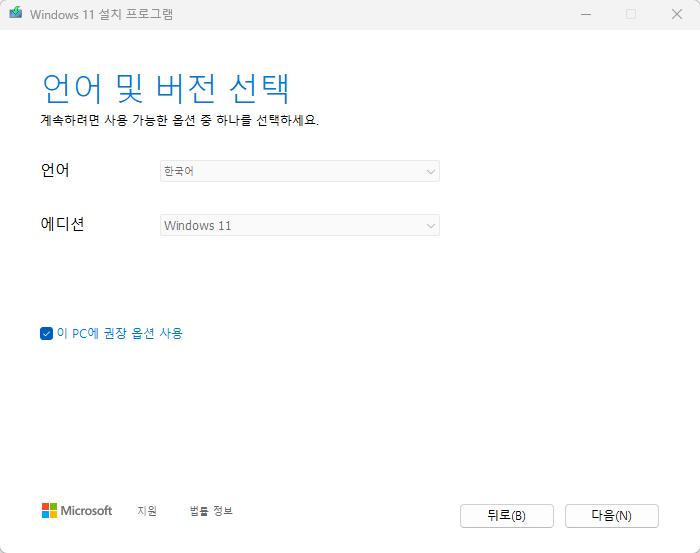The width and height of the screenshot is (700, 553).
Task: Open the 지원 link
Action: tap(147, 511)
